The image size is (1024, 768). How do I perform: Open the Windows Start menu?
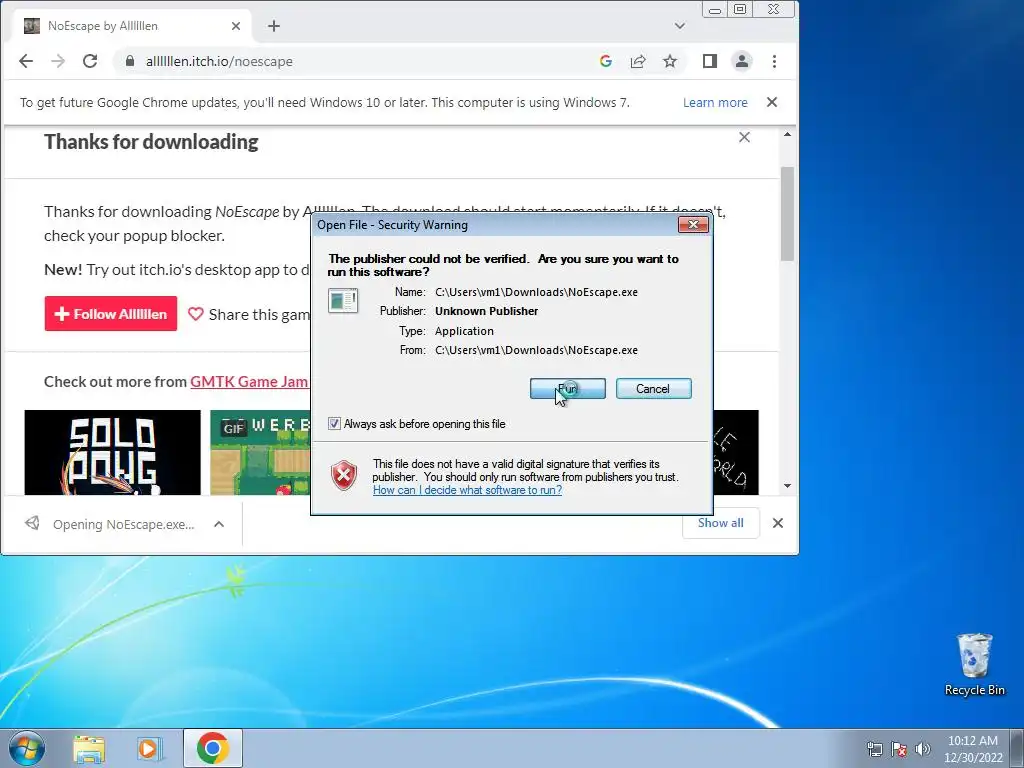[x=27, y=748]
